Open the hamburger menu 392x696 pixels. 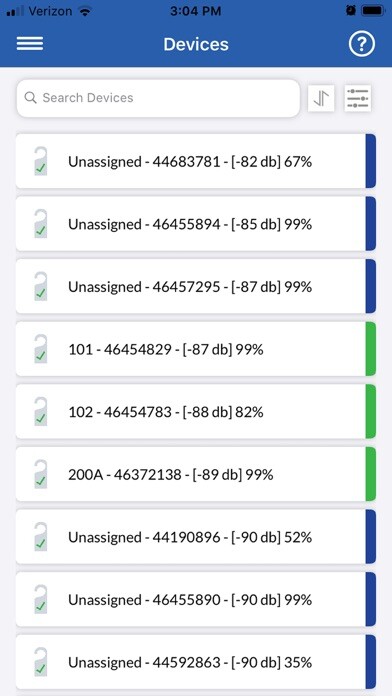(x=30, y=44)
